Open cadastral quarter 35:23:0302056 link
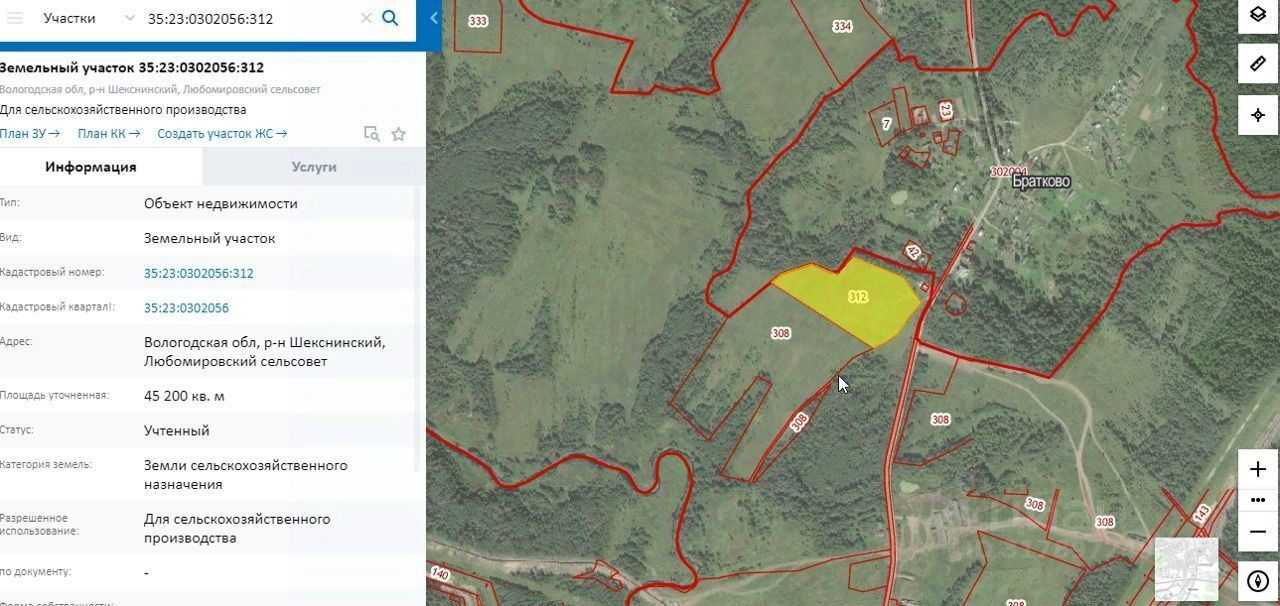The image size is (1280, 606). (186, 308)
